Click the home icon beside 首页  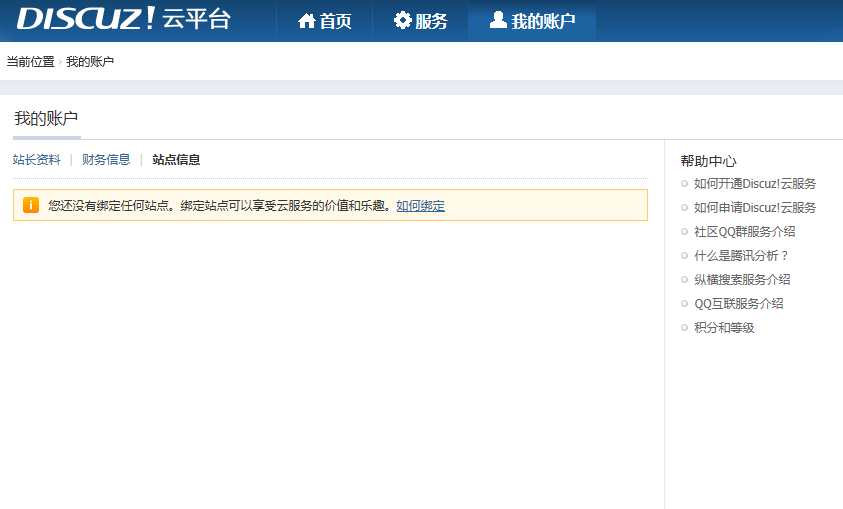[x=307, y=21]
